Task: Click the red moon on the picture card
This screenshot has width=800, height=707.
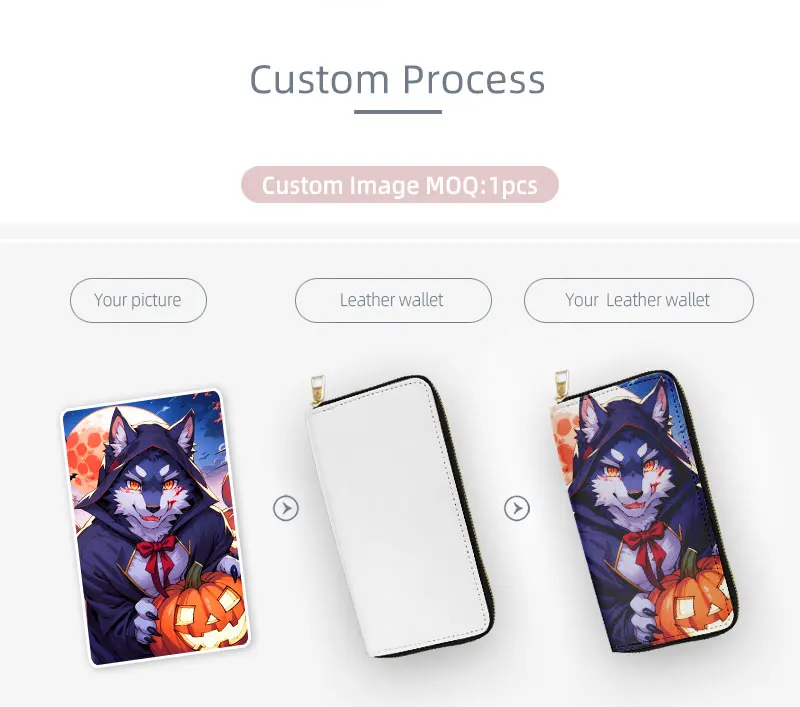Action: [x=88, y=448]
